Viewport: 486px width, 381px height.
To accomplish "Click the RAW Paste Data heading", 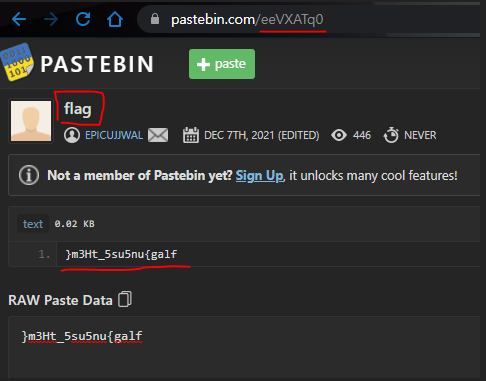I will (x=60, y=300).
